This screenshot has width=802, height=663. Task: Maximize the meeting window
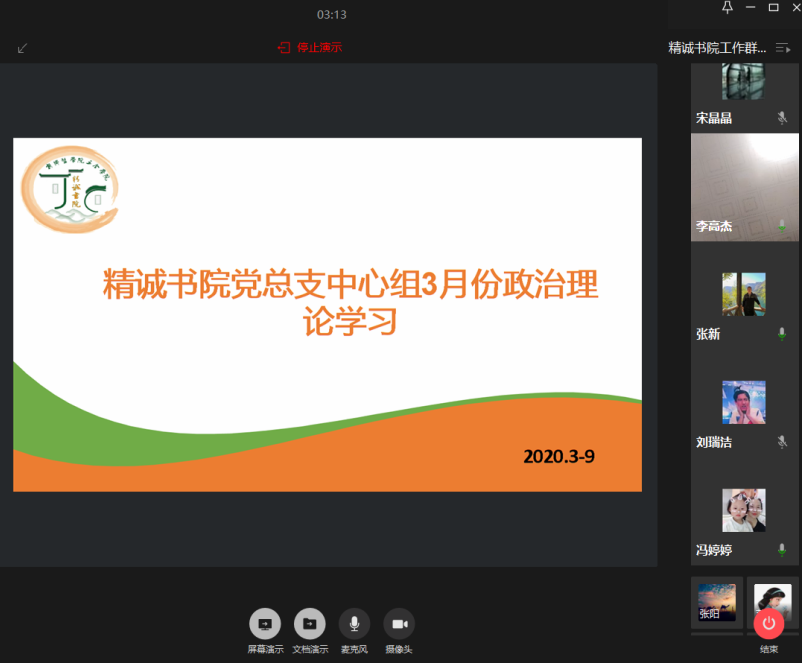tap(773, 8)
